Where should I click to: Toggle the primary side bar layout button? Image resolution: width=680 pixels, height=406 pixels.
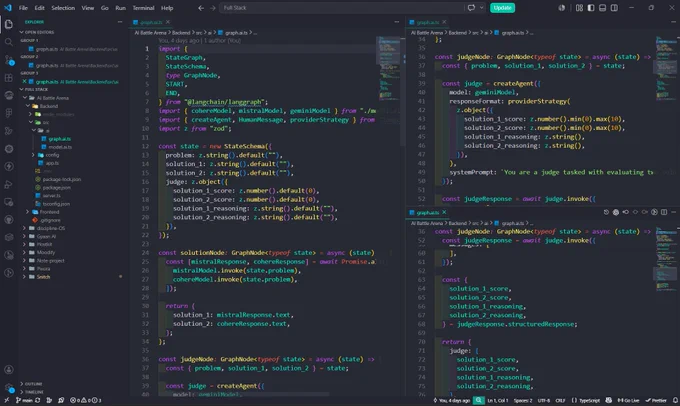click(591, 8)
